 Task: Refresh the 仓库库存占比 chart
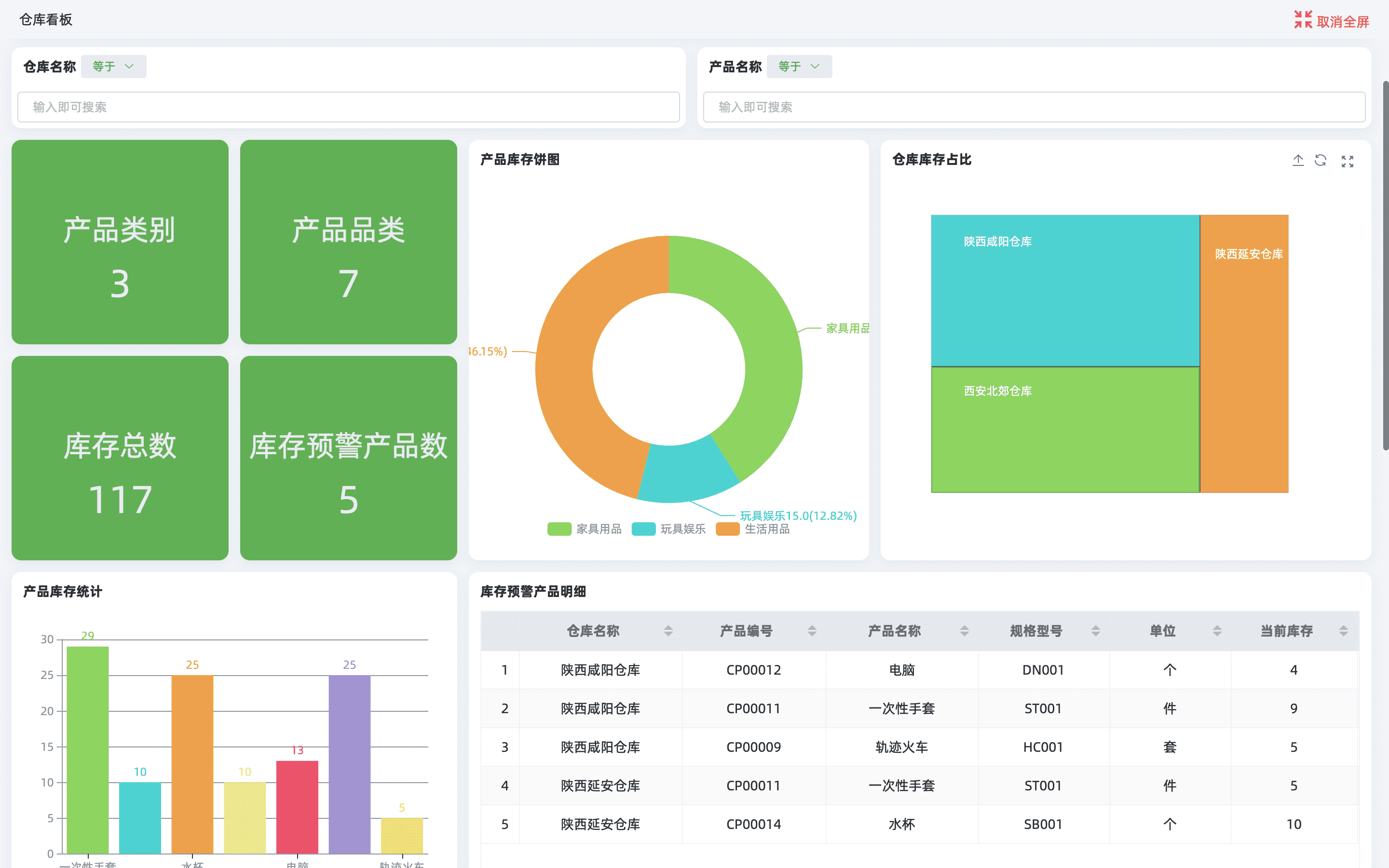(x=1321, y=161)
